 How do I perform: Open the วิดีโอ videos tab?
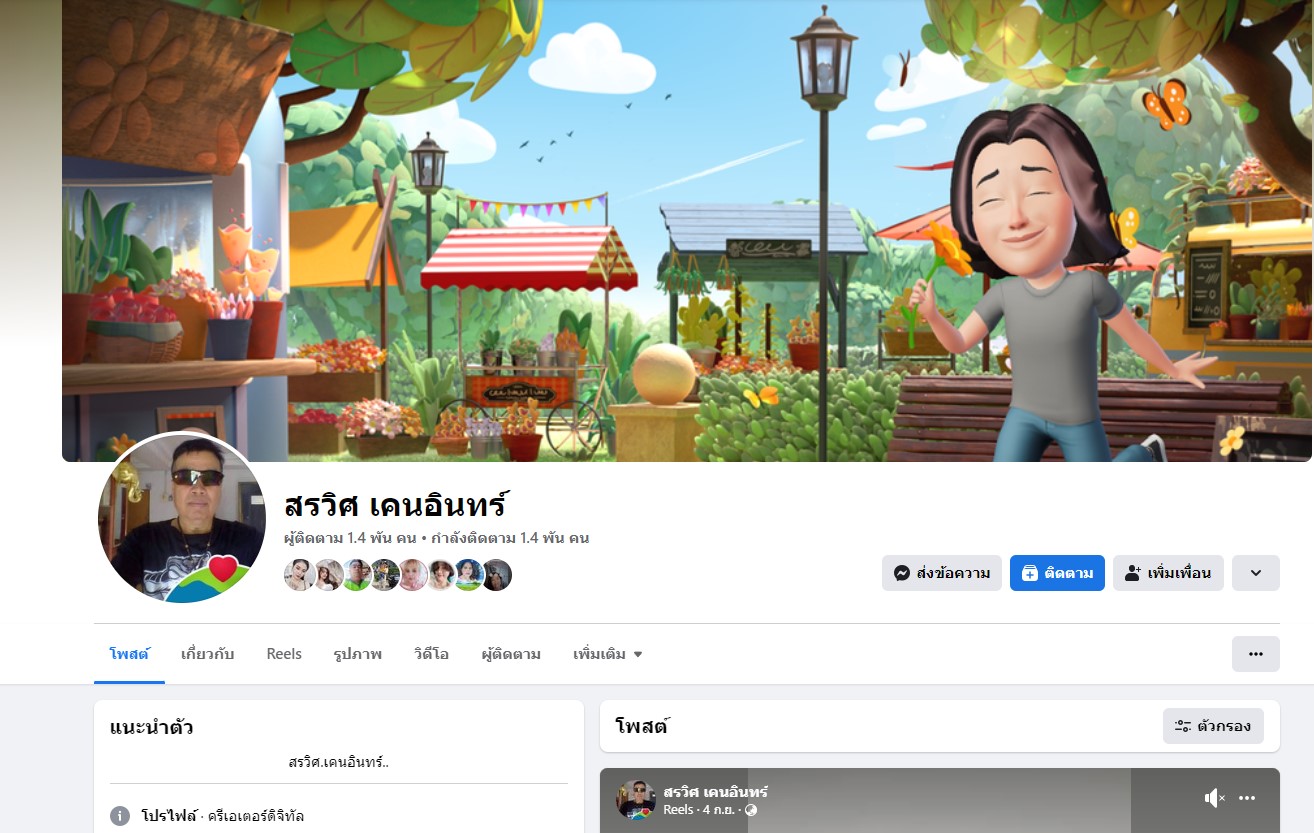pyautogui.click(x=431, y=654)
